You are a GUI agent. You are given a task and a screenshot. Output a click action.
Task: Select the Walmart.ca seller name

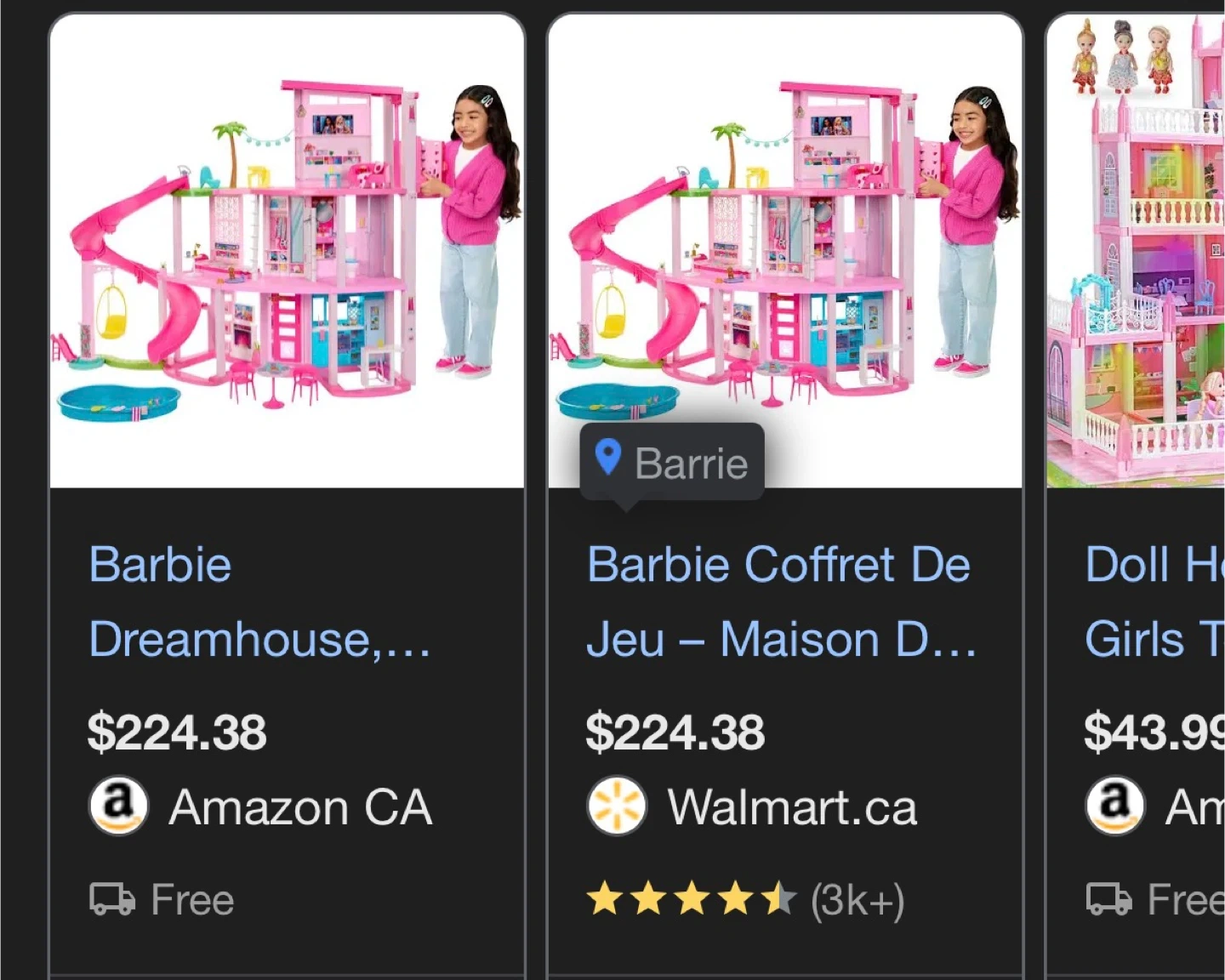pos(792,807)
